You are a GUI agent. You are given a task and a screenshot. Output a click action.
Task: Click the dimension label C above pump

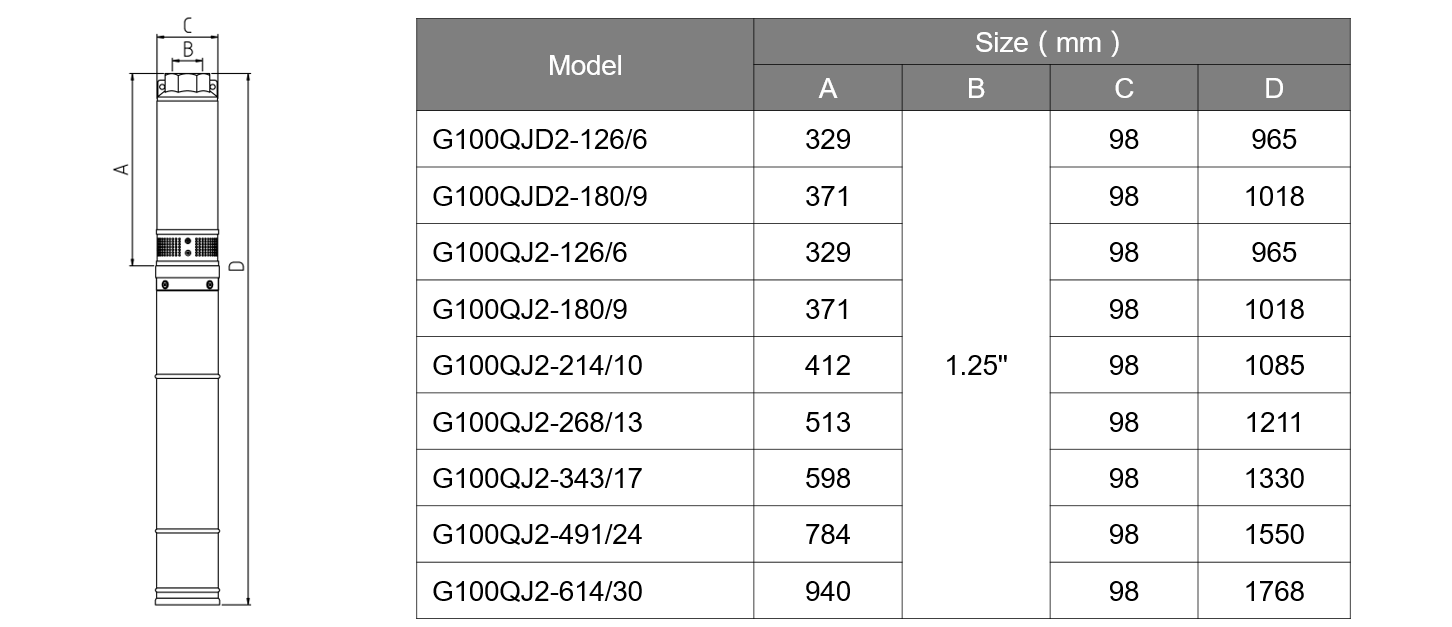[187, 25]
